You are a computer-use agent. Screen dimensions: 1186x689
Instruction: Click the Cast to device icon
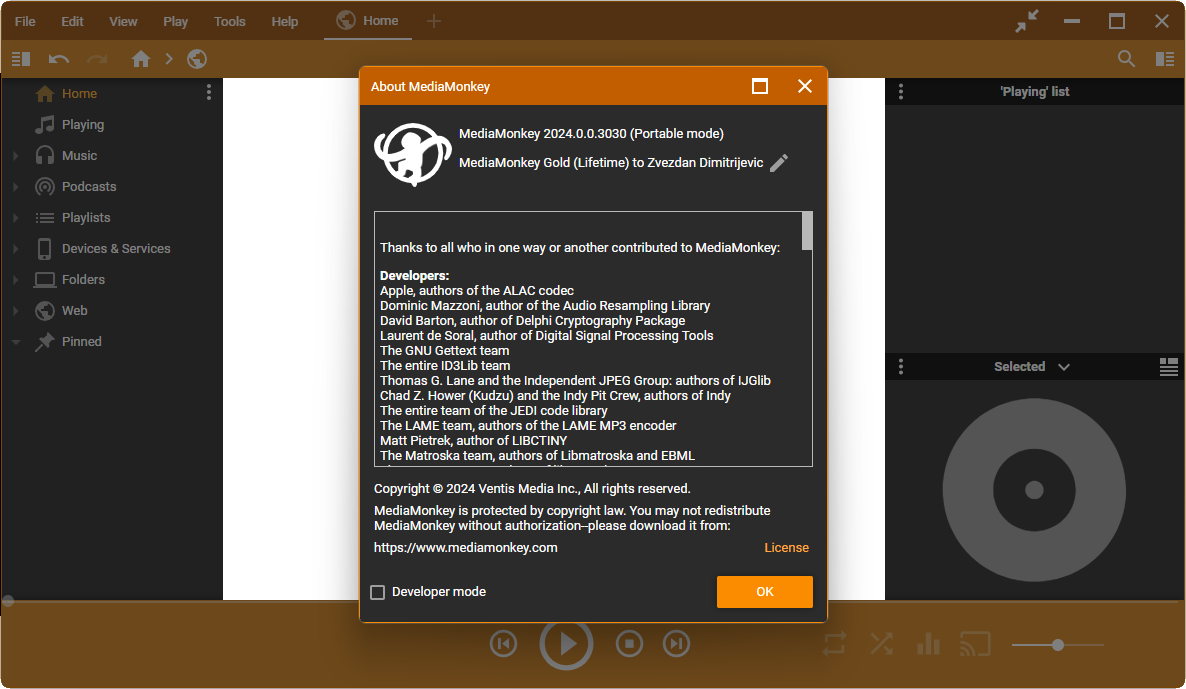coord(974,644)
